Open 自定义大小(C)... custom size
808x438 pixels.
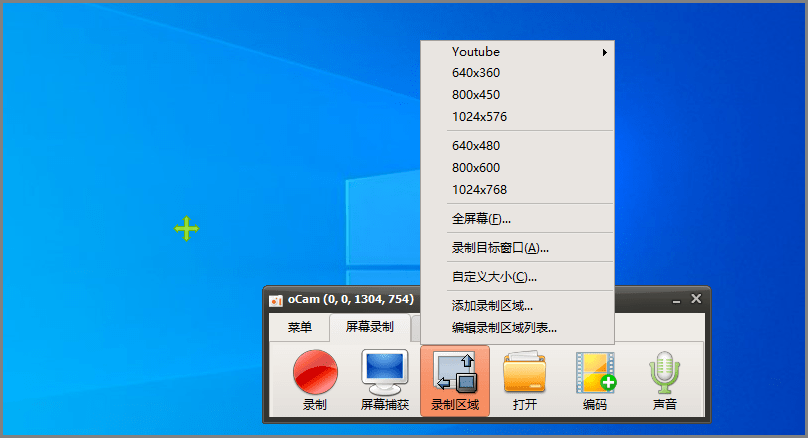[517, 277]
